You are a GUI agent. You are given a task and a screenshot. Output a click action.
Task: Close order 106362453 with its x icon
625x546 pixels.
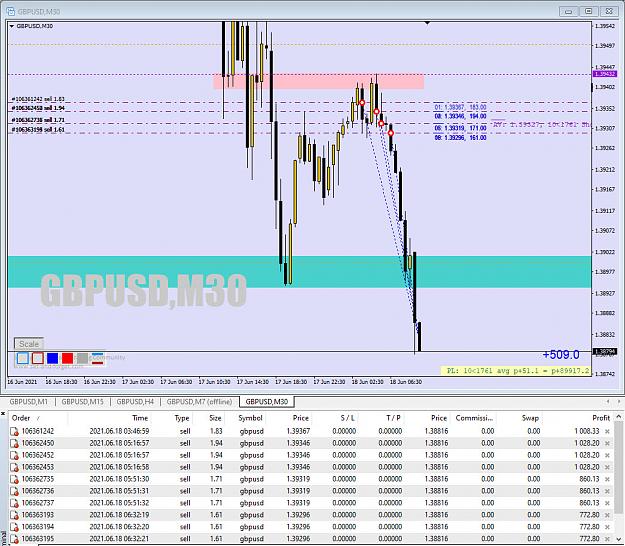(607, 467)
